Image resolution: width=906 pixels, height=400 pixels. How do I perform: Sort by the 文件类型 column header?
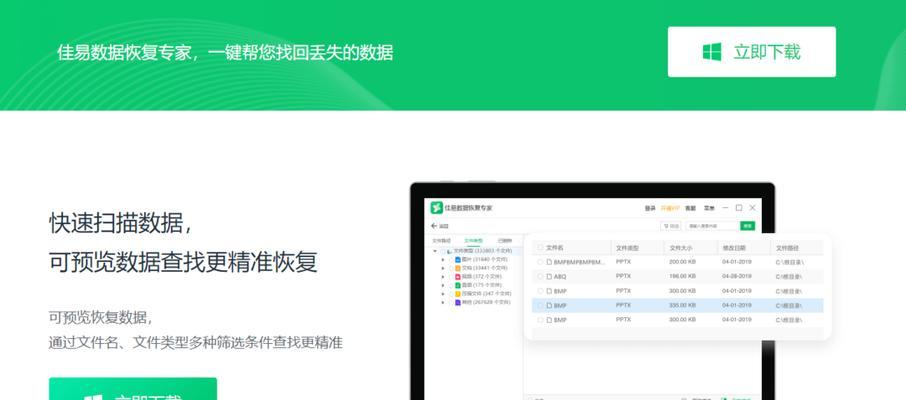tap(627, 248)
